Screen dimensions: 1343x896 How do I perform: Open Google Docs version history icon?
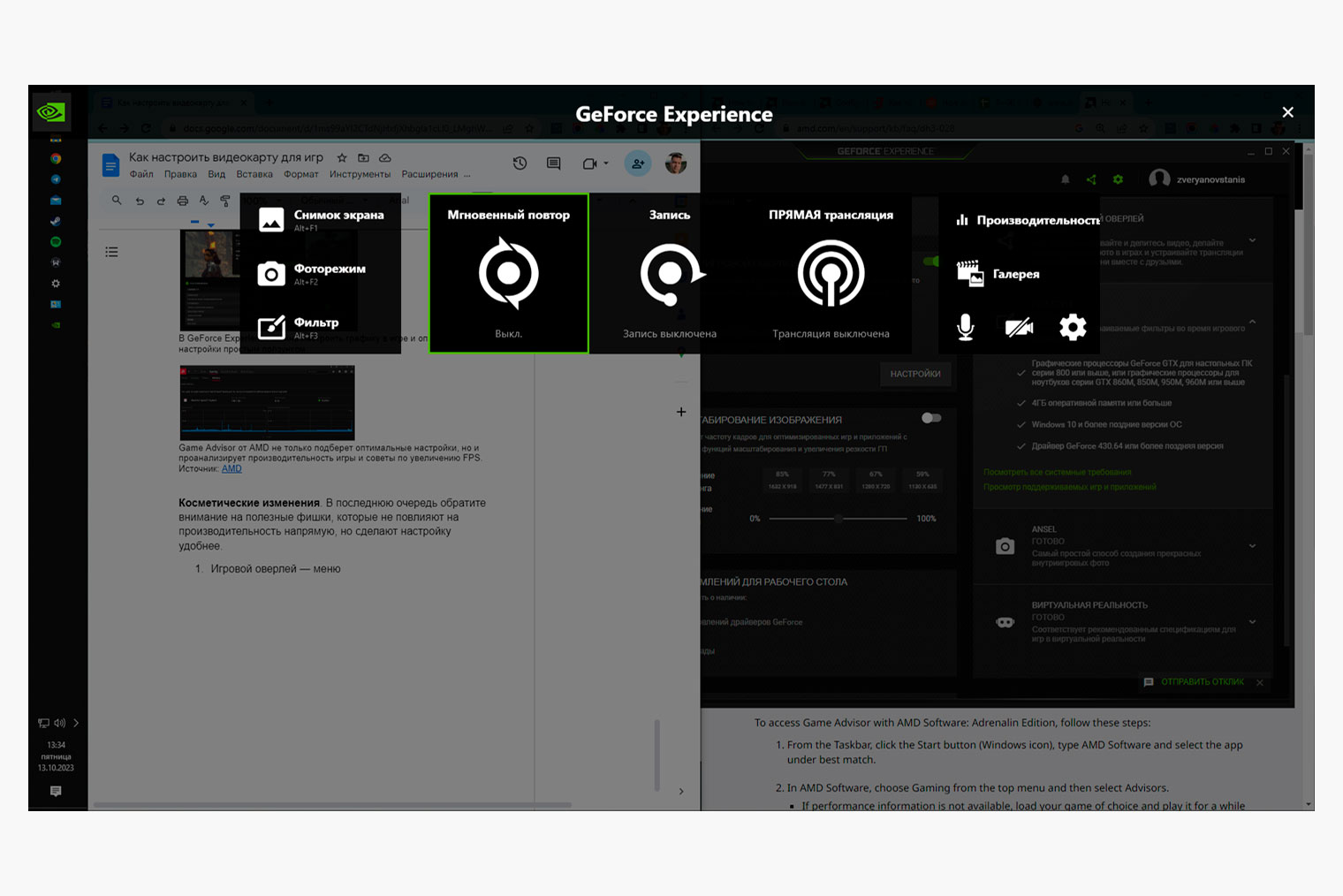click(520, 163)
